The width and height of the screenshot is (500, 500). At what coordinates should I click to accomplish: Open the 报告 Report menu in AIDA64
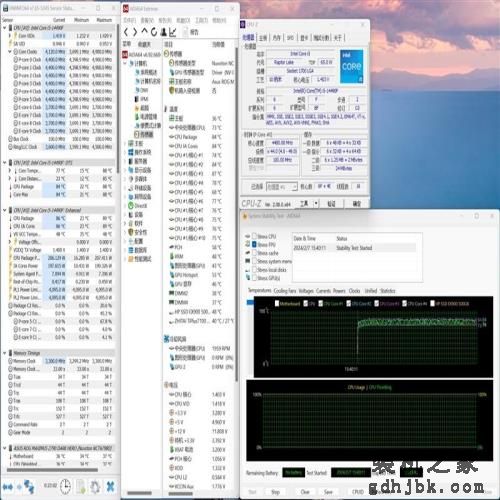165,20
